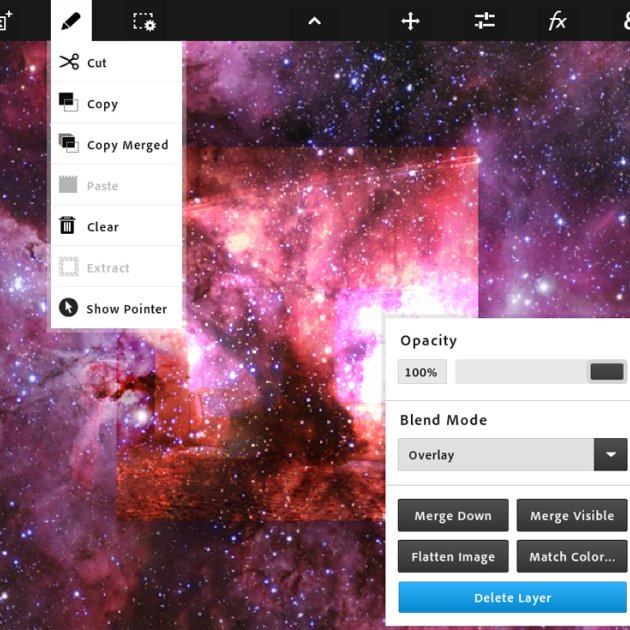The width and height of the screenshot is (630, 630).
Task: Choose Copy from the edit menu
Action: click(x=102, y=104)
